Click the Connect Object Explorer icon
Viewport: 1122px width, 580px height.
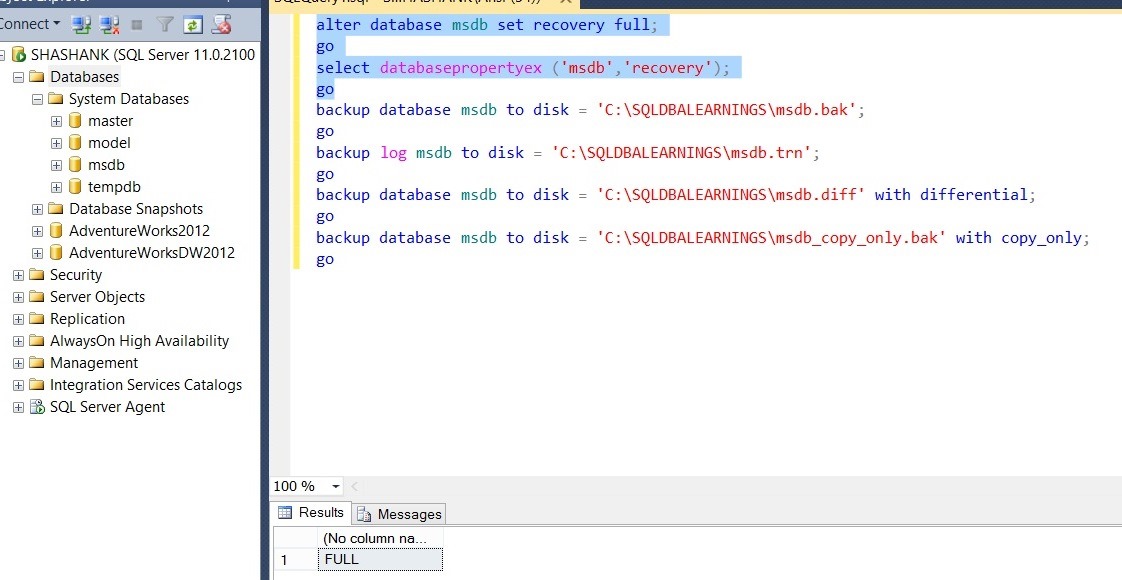82,25
